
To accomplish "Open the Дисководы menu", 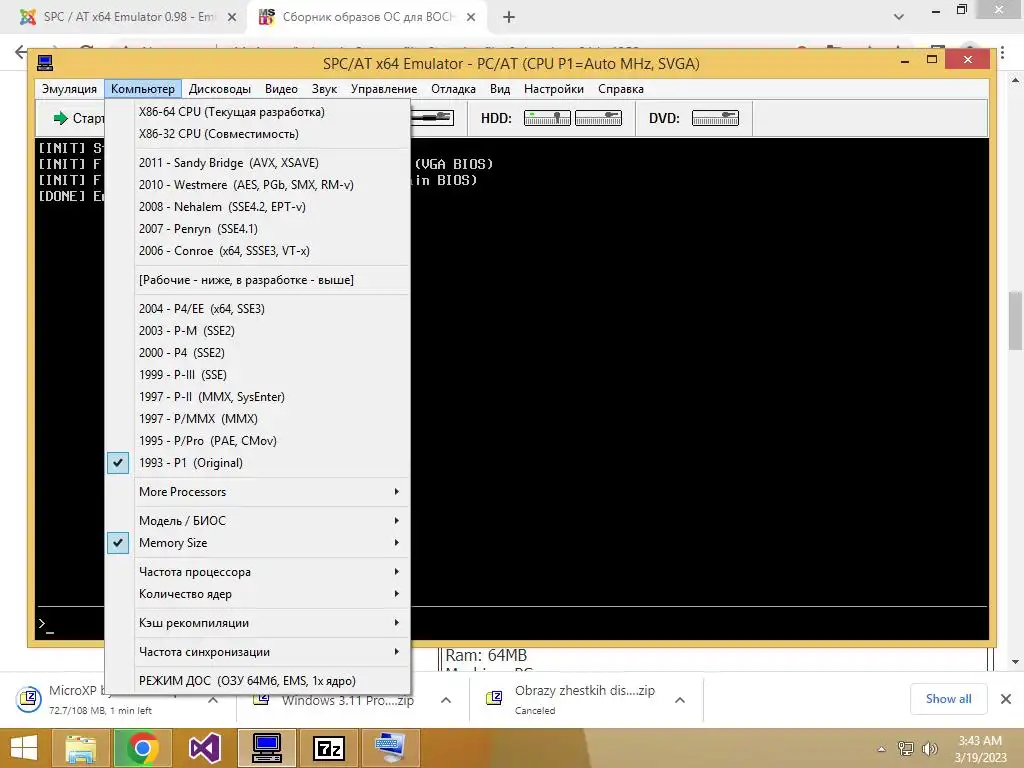I will 219,89.
